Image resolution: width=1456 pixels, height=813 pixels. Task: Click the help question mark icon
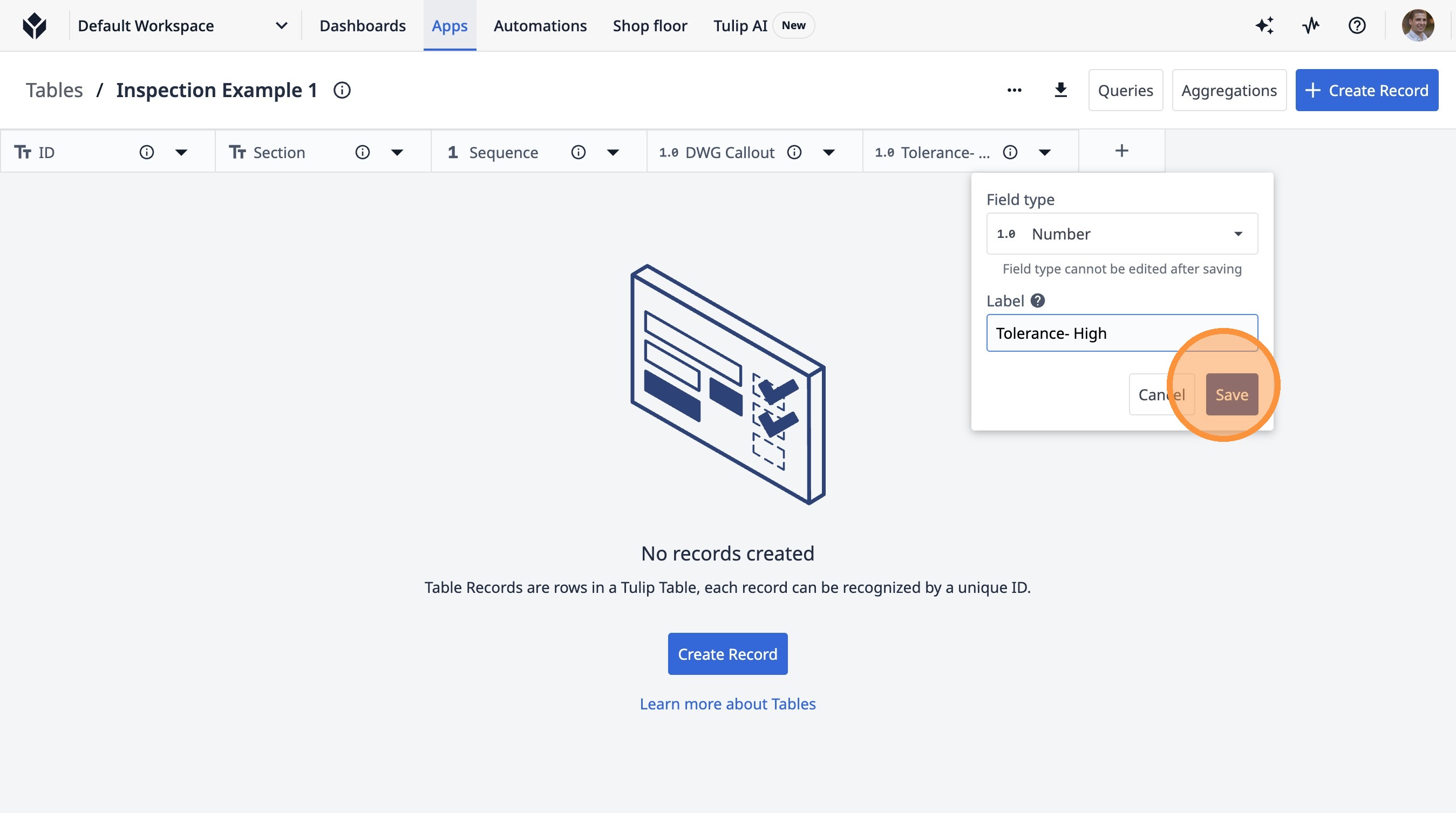coord(1357,25)
